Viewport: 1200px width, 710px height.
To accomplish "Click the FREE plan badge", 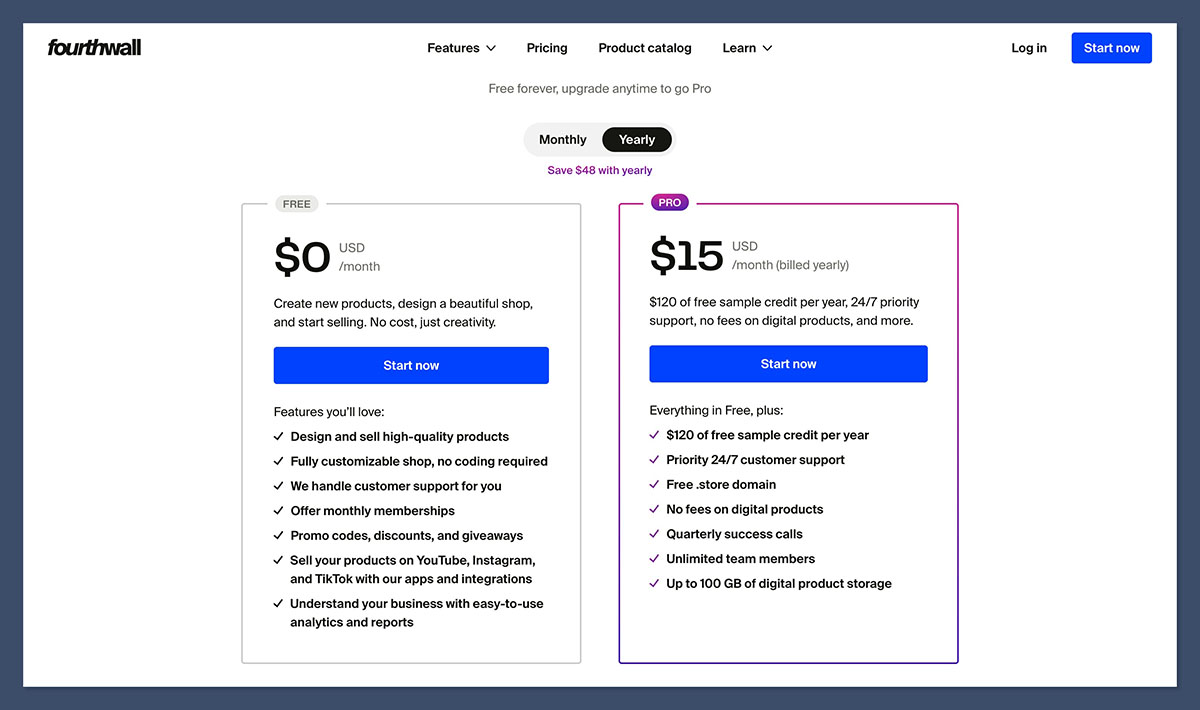I will [x=296, y=203].
